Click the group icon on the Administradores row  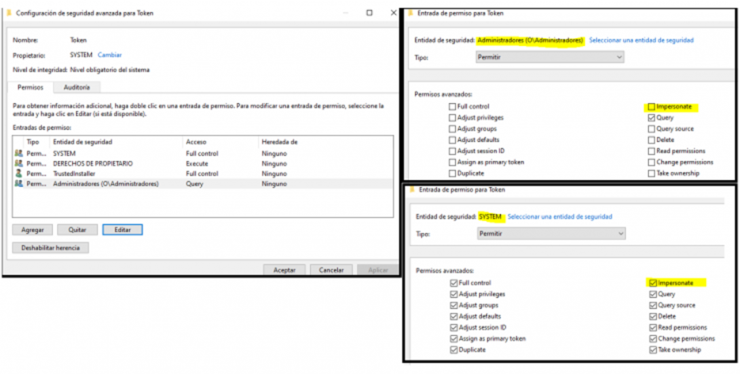[19, 184]
